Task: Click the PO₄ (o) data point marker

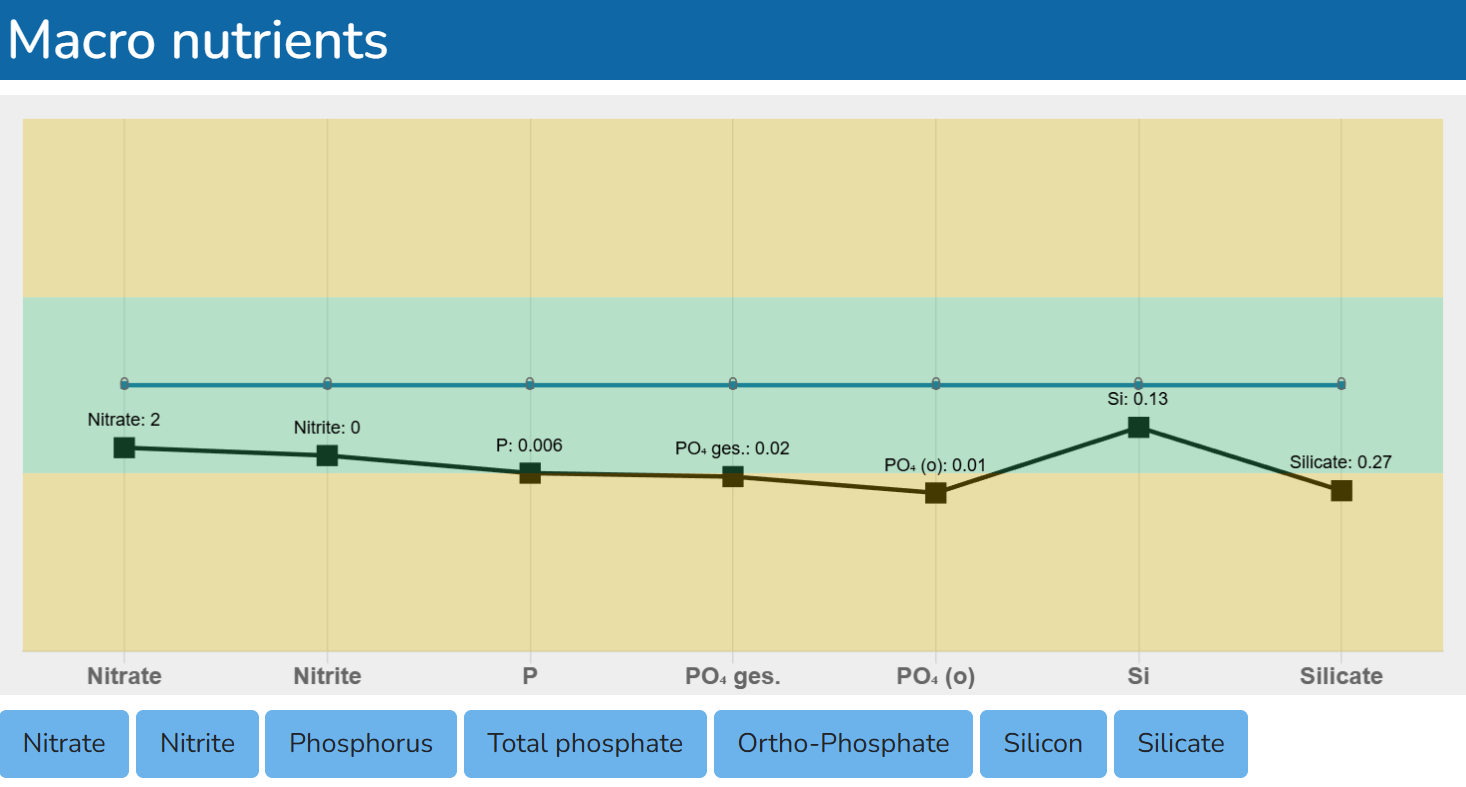Action: pos(936,493)
